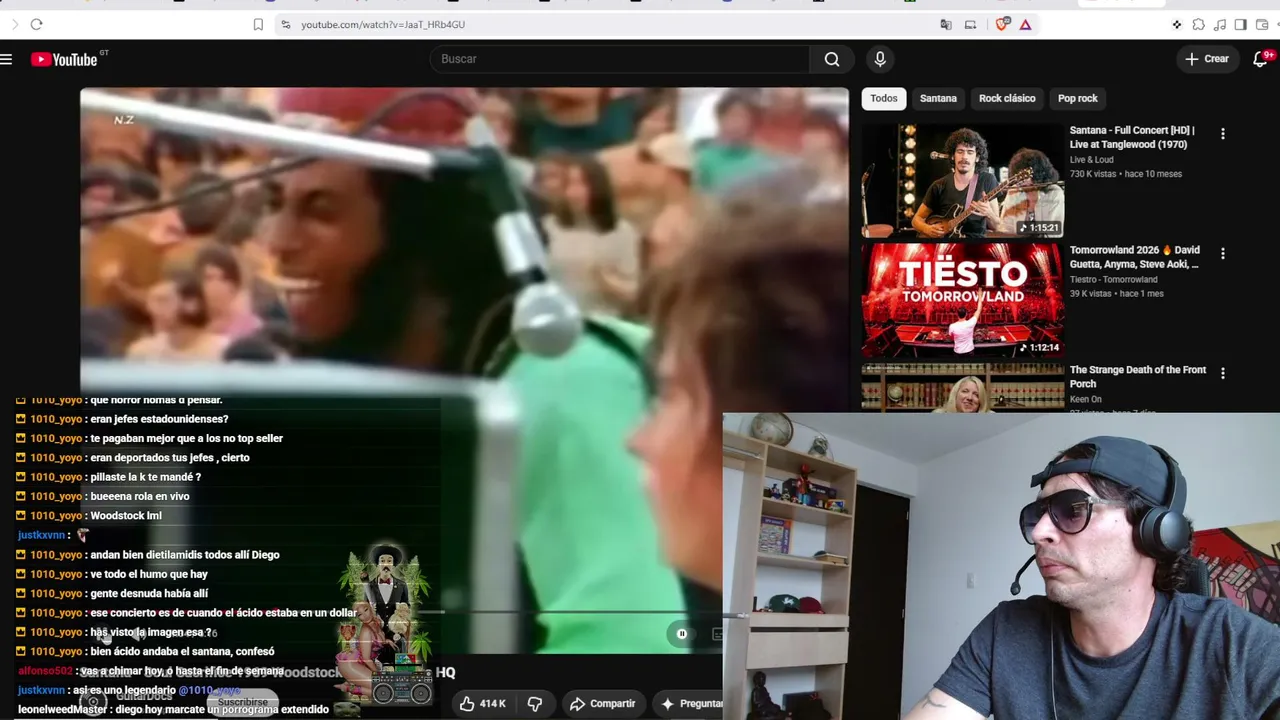The height and width of the screenshot is (720, 1280).
Task: Click the justkxvnn username in chat
Action: coord(41,535)
